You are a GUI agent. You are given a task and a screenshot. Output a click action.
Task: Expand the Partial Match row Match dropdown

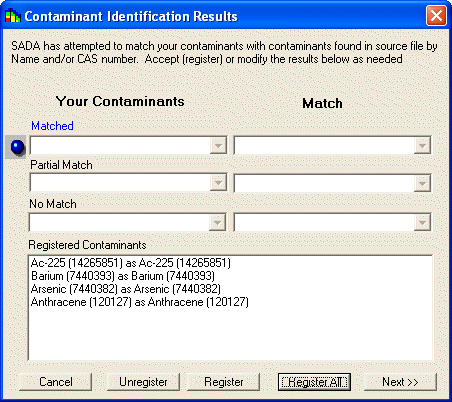click(x=422, y=183)
